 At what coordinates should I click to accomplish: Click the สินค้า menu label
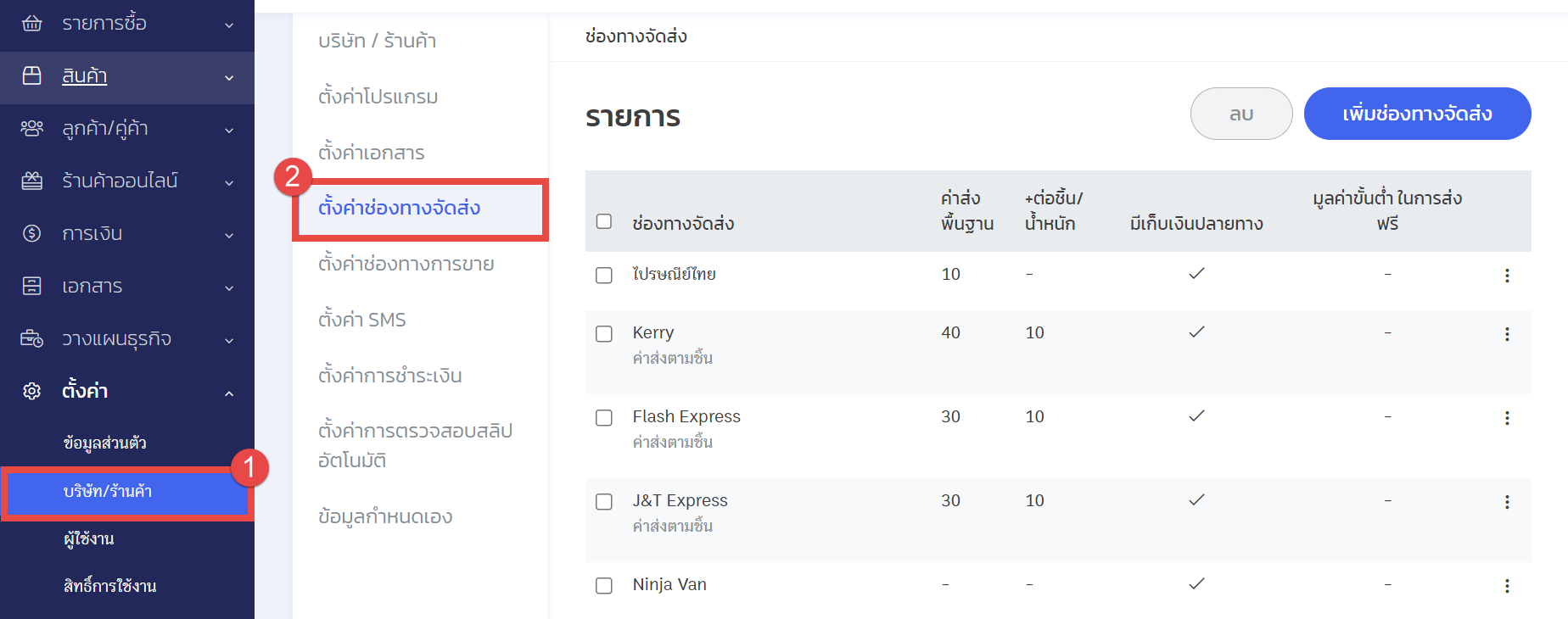85,75
